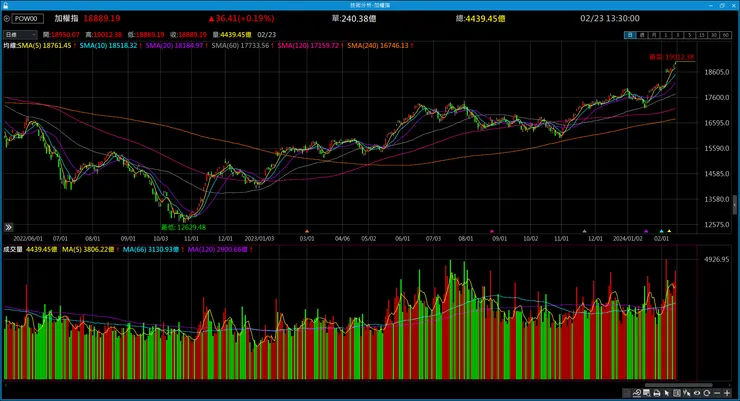The image size is (740, 401).
Task: Click the circular plus icon beside POW00
Action: [7, 19]
